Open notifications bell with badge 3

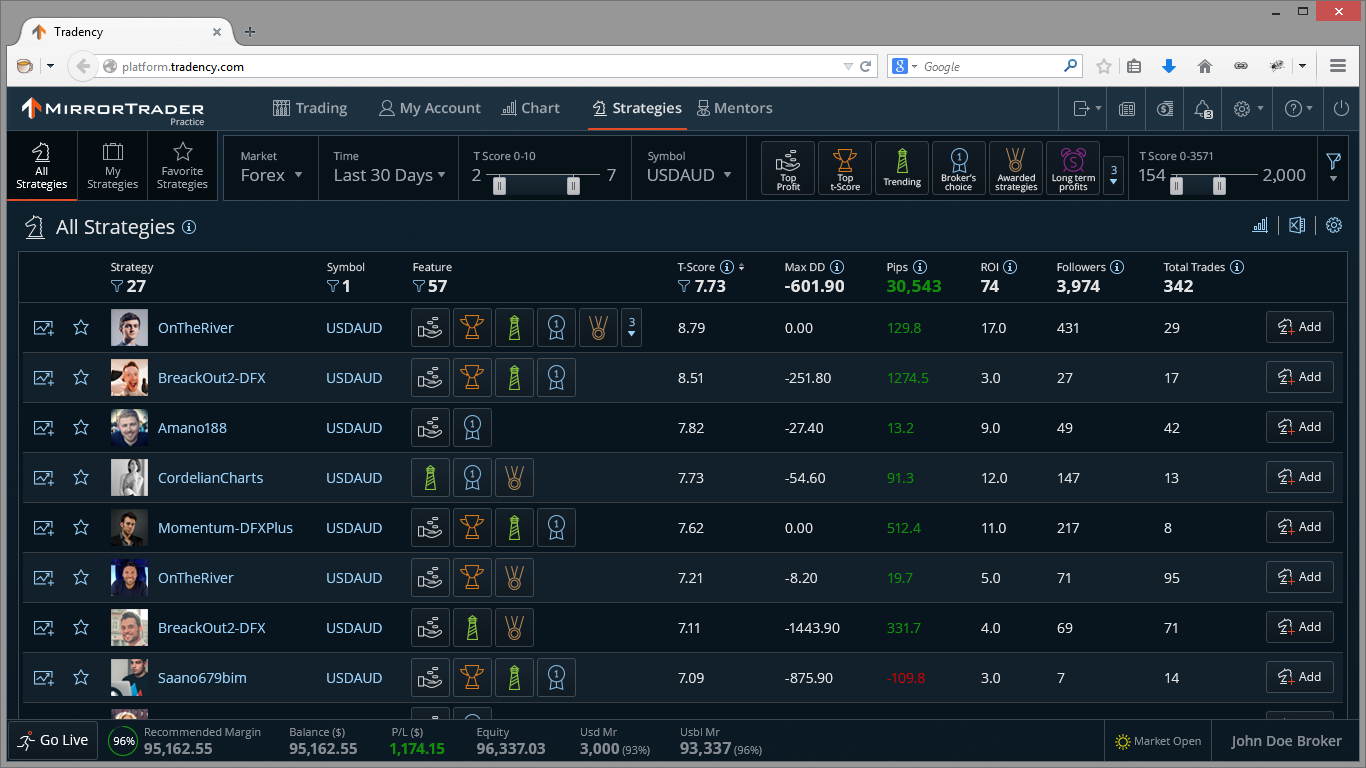[1203, 109]
